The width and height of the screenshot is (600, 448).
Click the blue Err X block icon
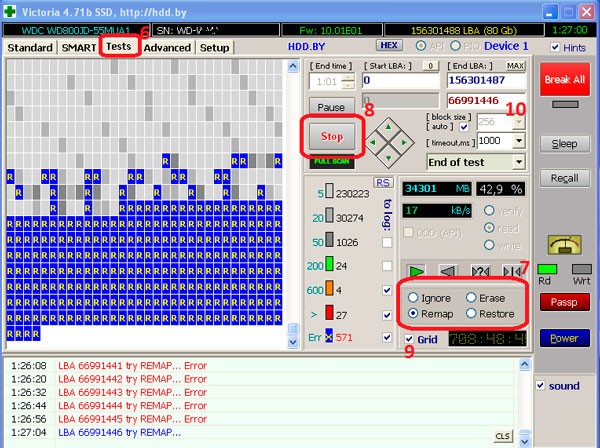coord(329,336)
